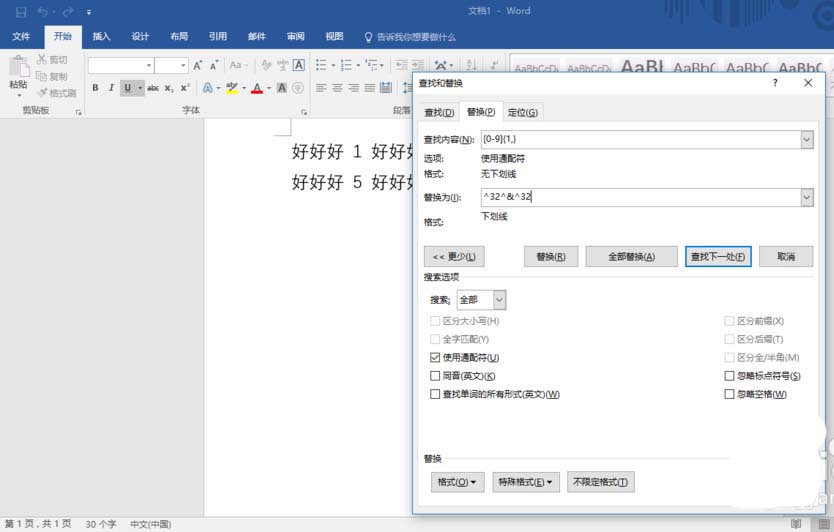This screenshot has width=834, height=532.
Task: Apply italic formatting
Action: (111, 88)
